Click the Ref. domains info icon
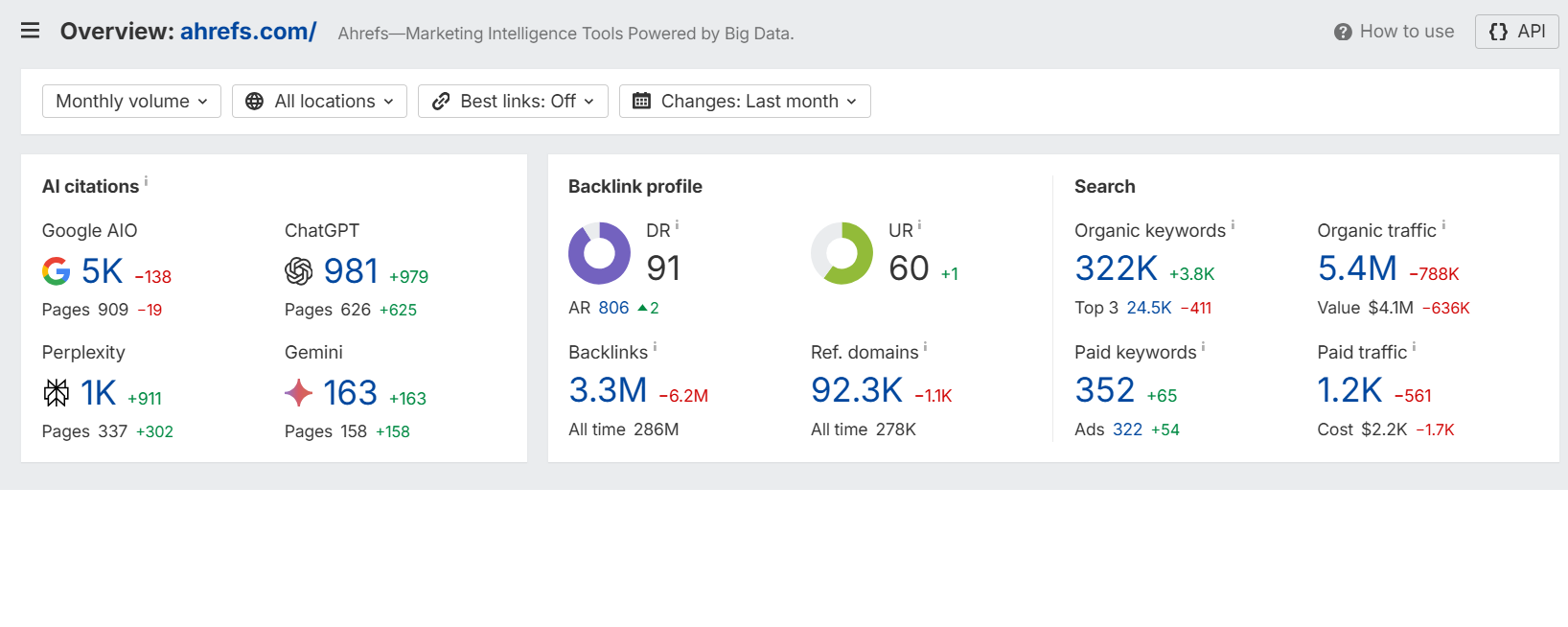 925,347
